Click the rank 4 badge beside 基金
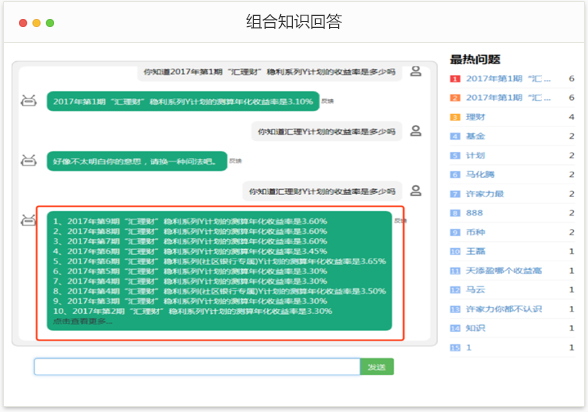This screenshot has height=412, width=588. coord(455,136)
